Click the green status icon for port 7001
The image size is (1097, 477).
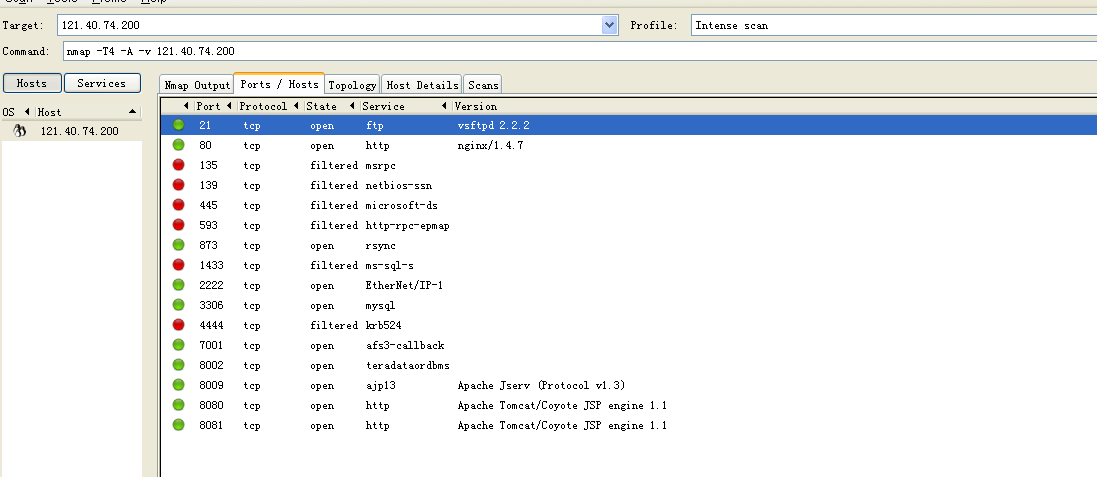tap(178, 345)
